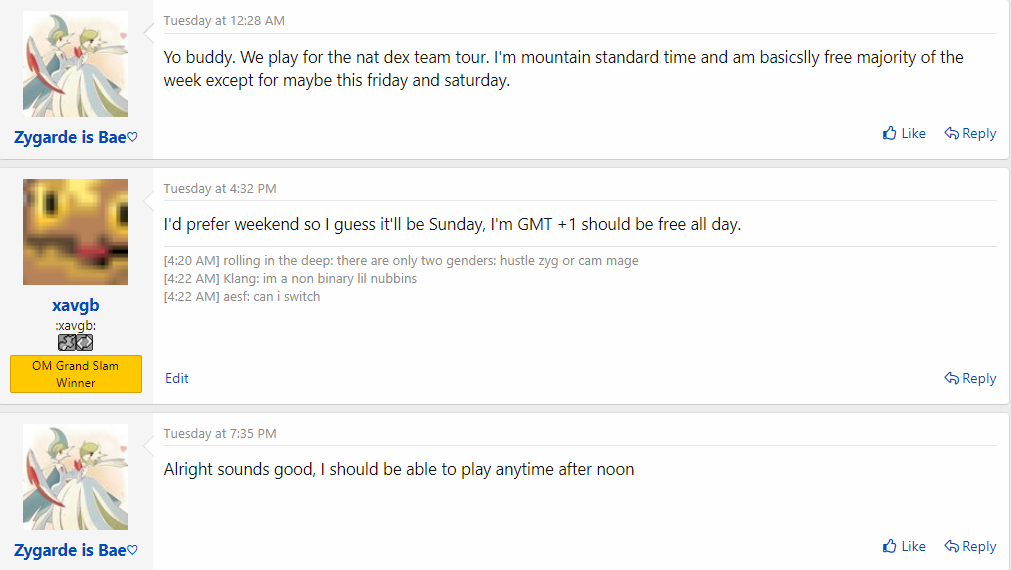Viewport: 1011px width, 570px height.
Task: Click the :xavgb: user title text
Action: tap(76, 325)
